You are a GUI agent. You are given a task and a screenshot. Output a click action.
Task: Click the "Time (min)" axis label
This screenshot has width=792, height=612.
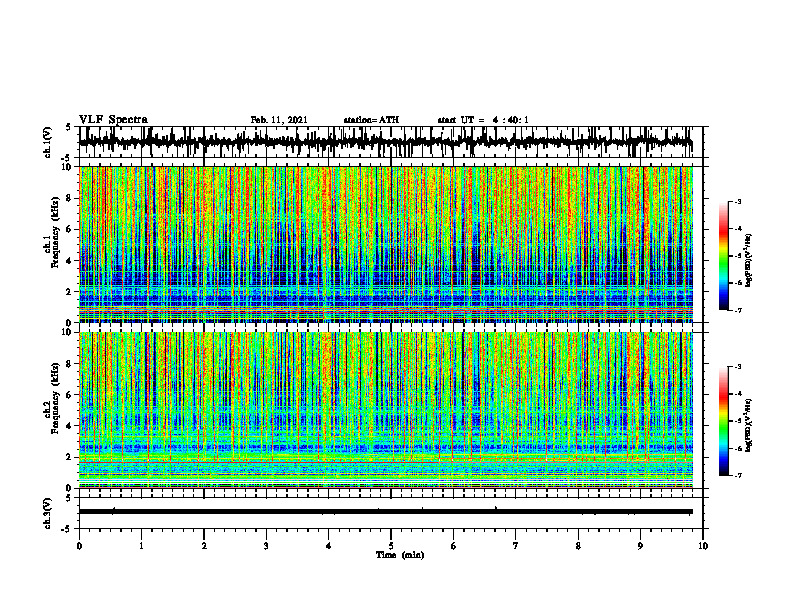click(400, 555)
